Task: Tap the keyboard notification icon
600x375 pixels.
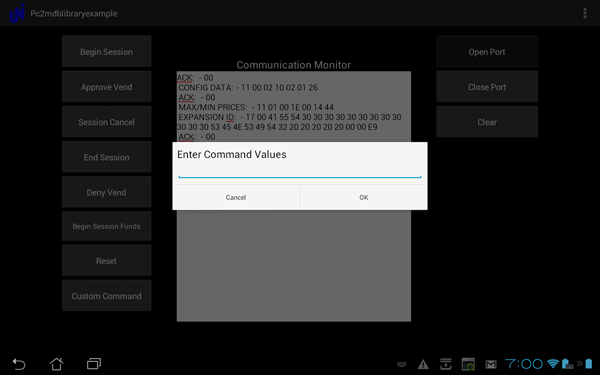Action: 401,364
